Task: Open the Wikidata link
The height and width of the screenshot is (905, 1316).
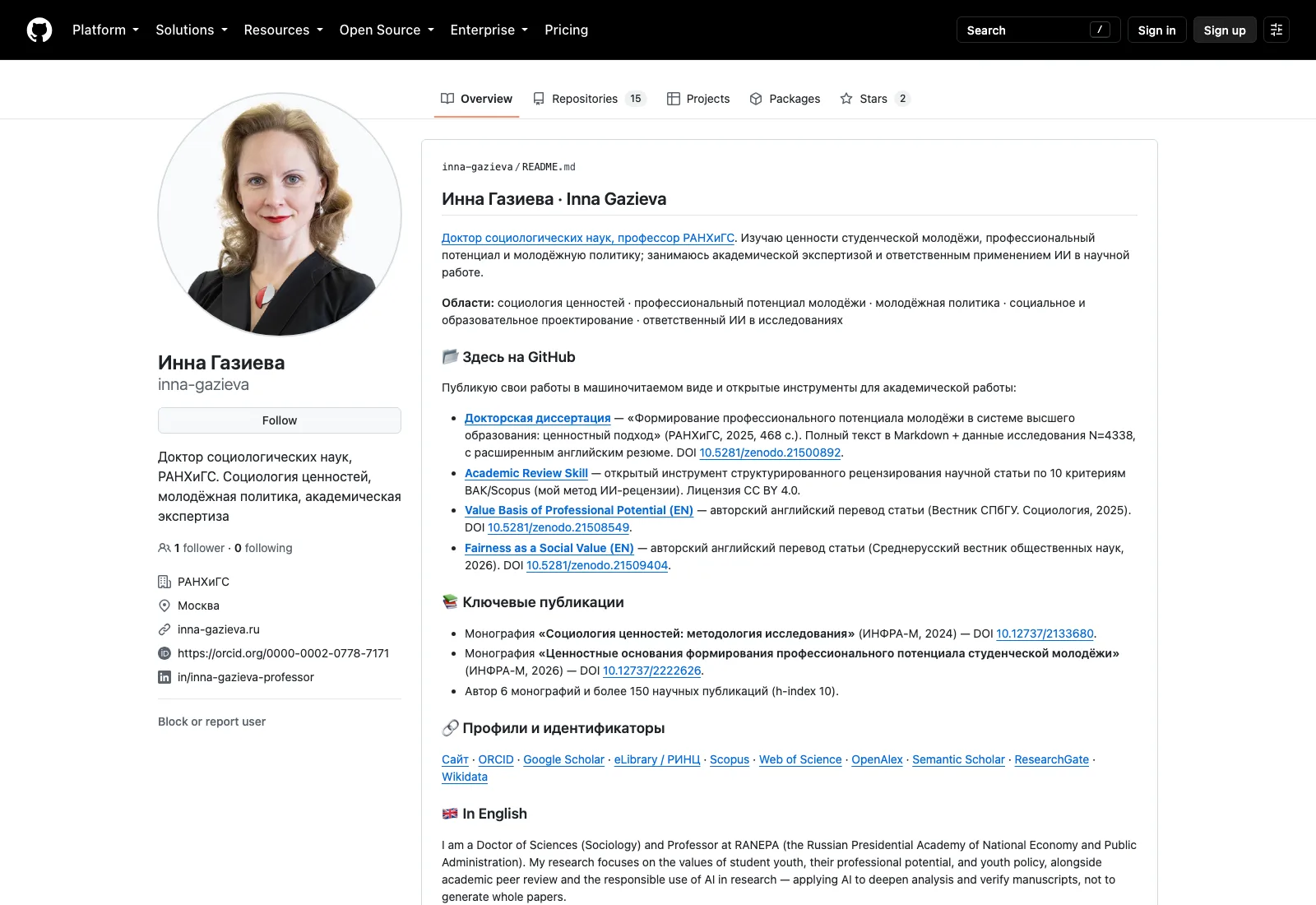Action: (x=465, y=777)
